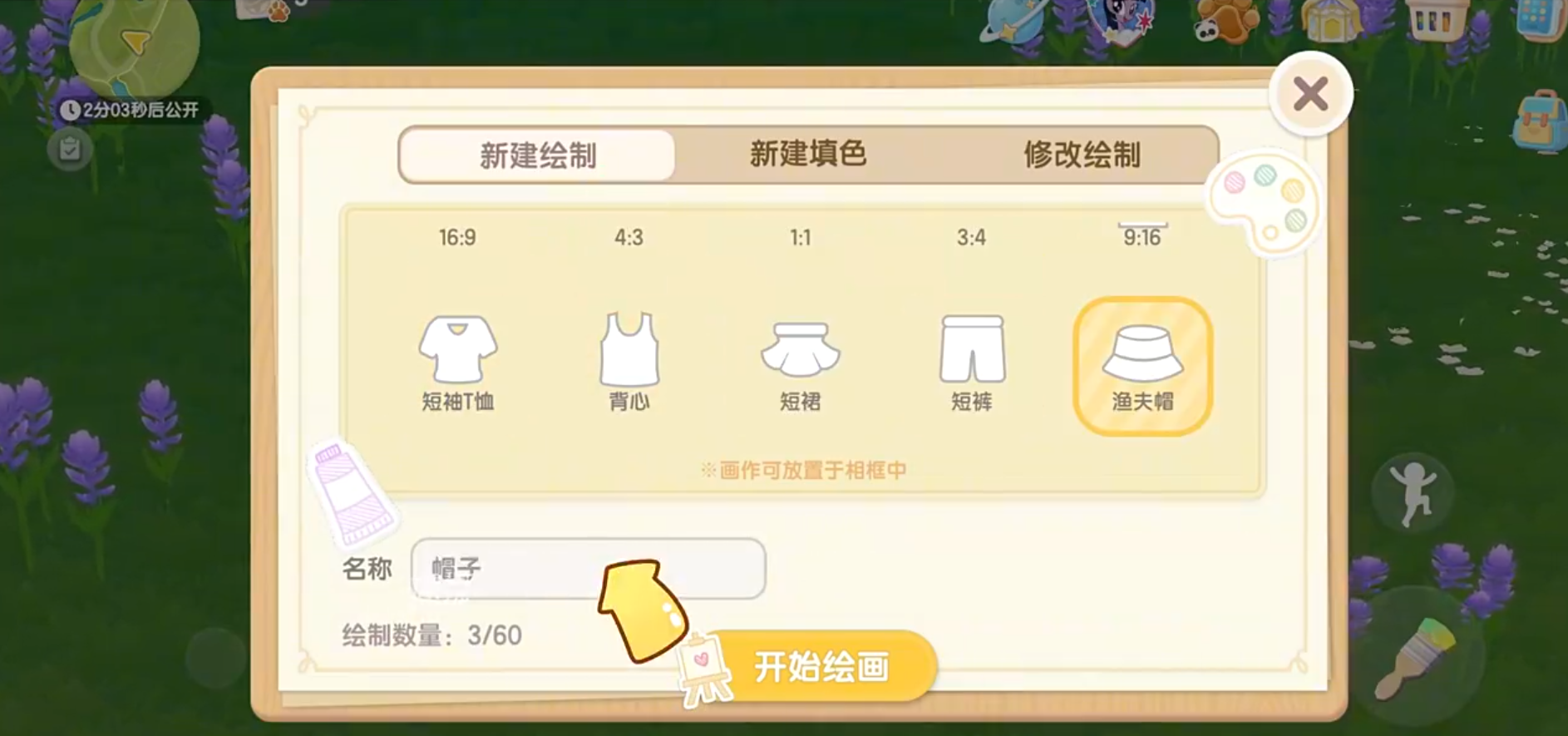
Task: Choose the 3:4 canvas ratio
Action: pyautogui.click(x=971, y=238)
